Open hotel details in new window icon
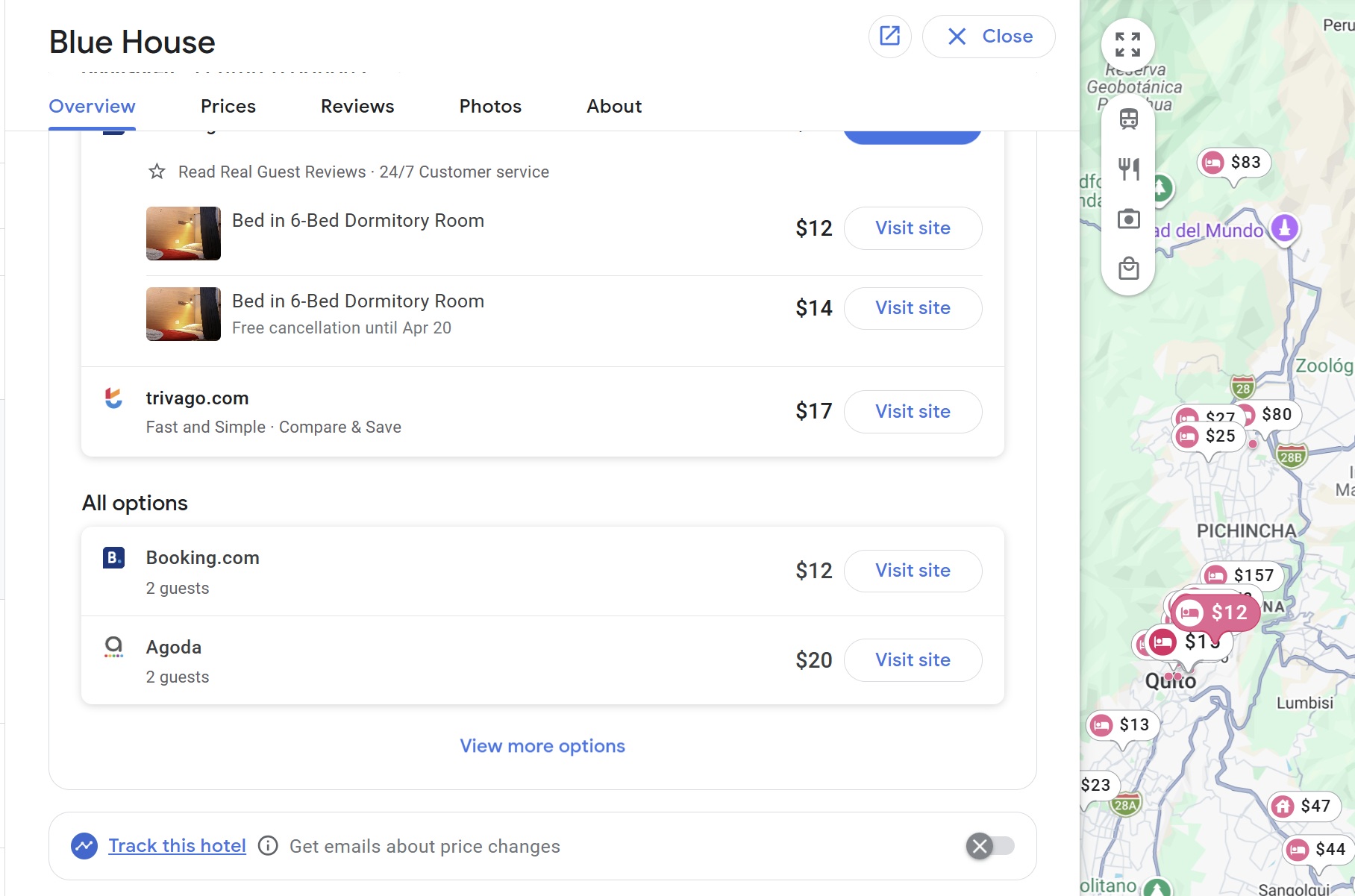Screen dimensions: 1355x896 click(x=889, y=36)
